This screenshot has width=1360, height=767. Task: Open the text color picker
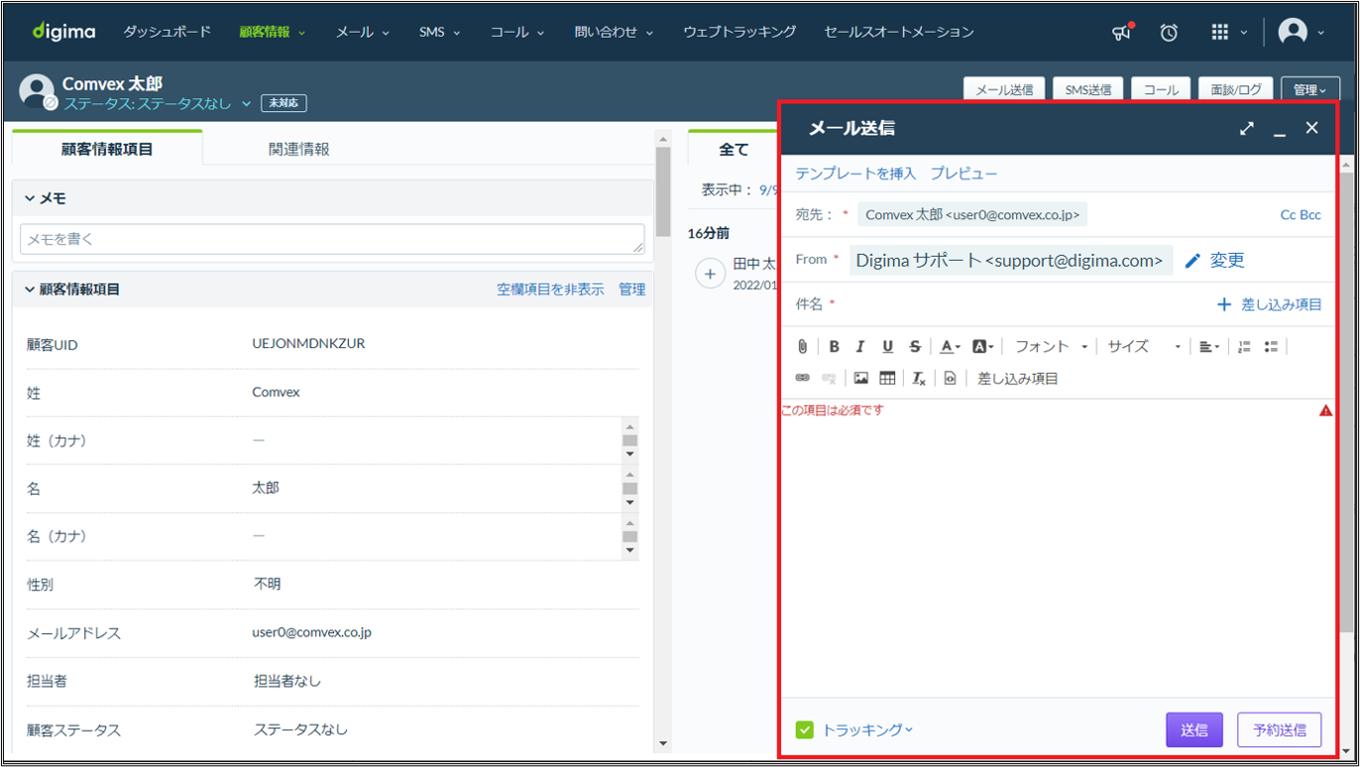pyautogui.click(x=950, y=347)
